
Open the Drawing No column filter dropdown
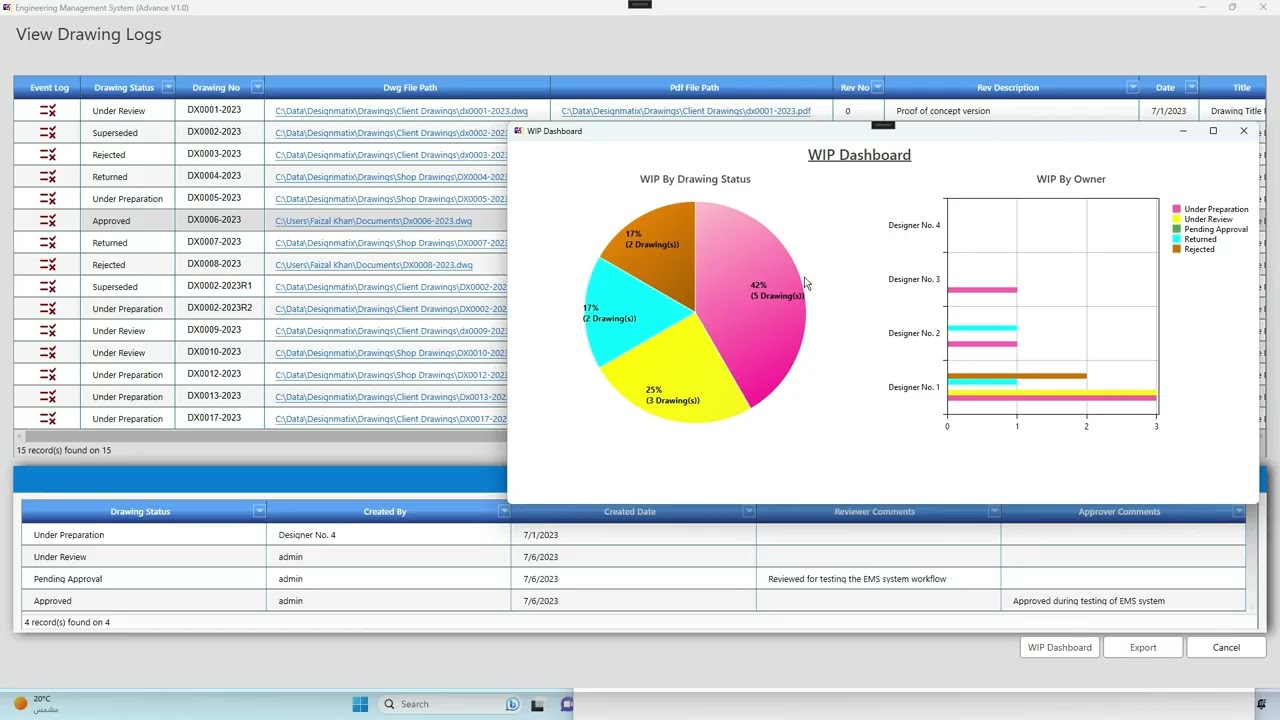(x=257, y=87)
